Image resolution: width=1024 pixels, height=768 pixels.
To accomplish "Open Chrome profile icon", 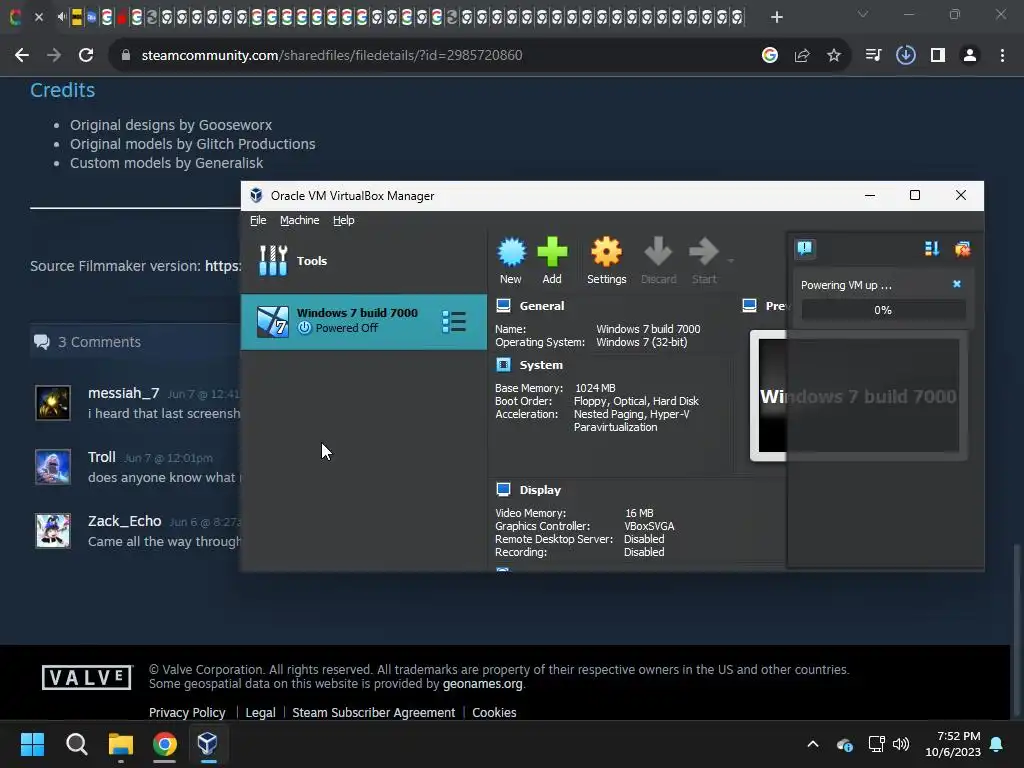I will pyautogui.click(x=970, y=56).
